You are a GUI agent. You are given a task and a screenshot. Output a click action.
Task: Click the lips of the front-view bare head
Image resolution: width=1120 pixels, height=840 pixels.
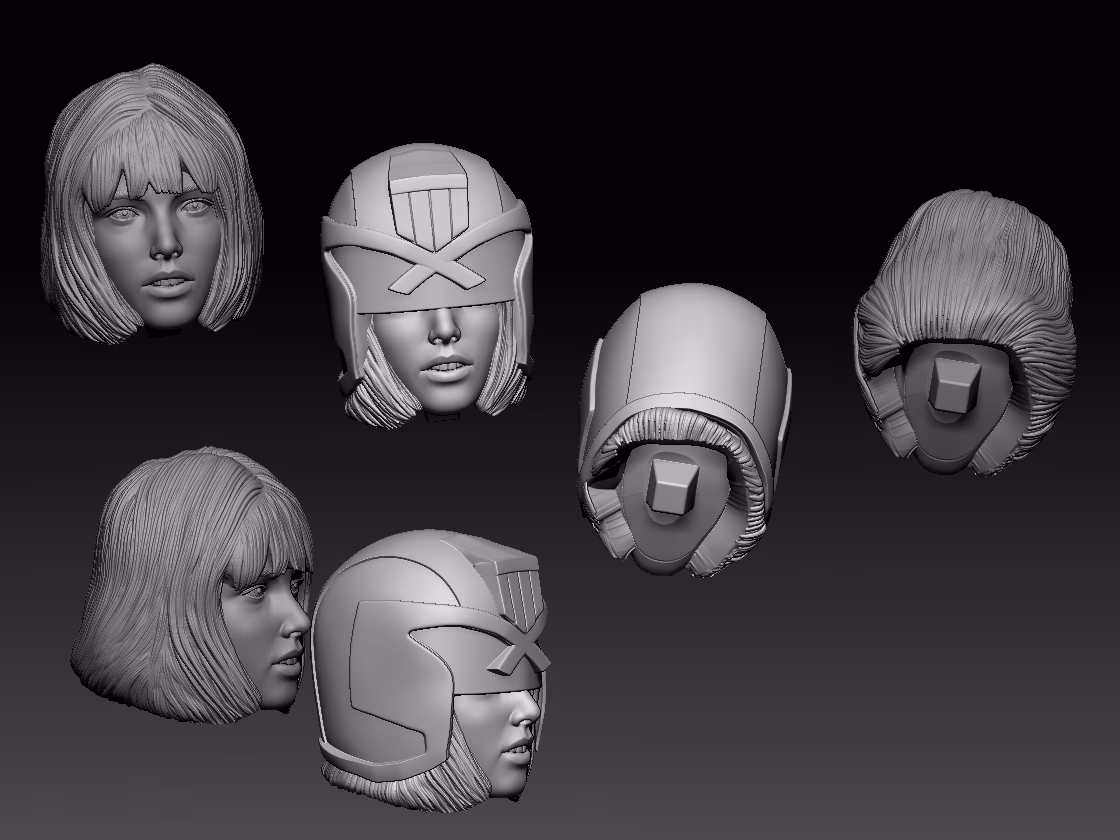(x=169, y=283)
